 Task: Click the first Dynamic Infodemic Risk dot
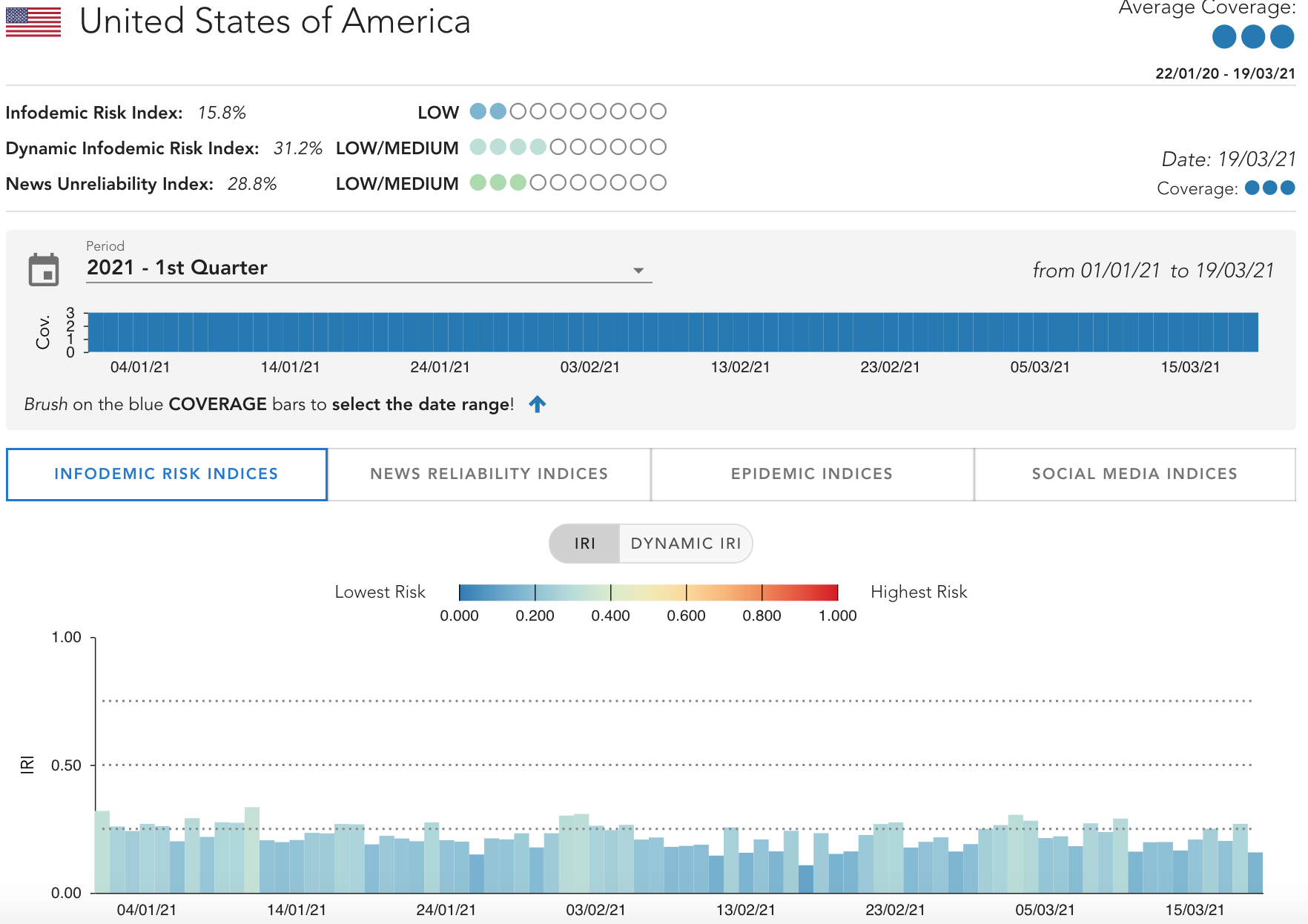click(x=478, y=148)
